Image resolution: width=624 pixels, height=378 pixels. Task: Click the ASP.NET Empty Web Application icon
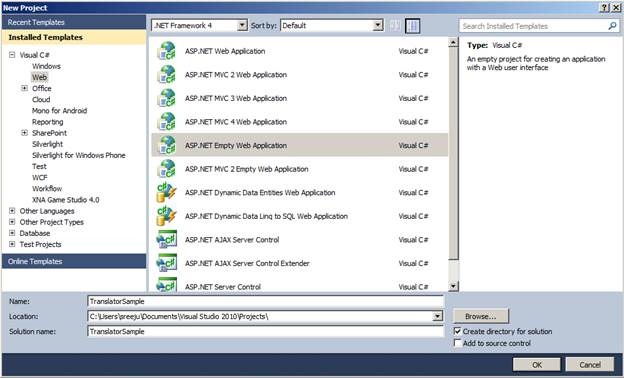point(167,145)
